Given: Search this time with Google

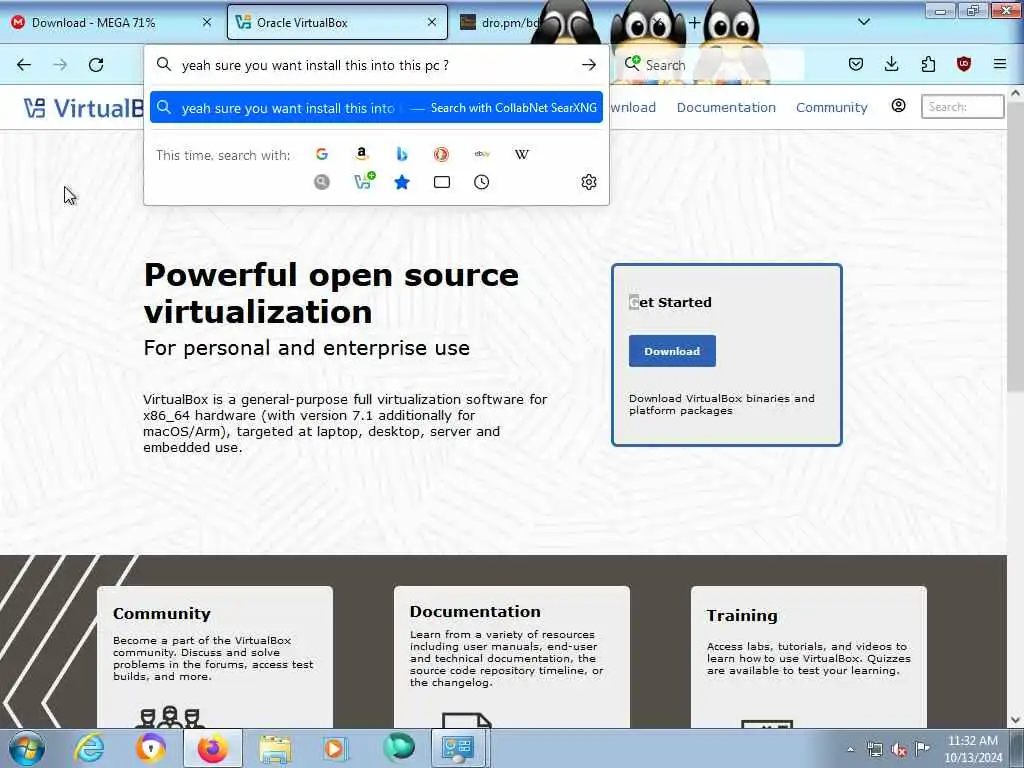Looking at the screenshot, I should (x=321, y=154).
